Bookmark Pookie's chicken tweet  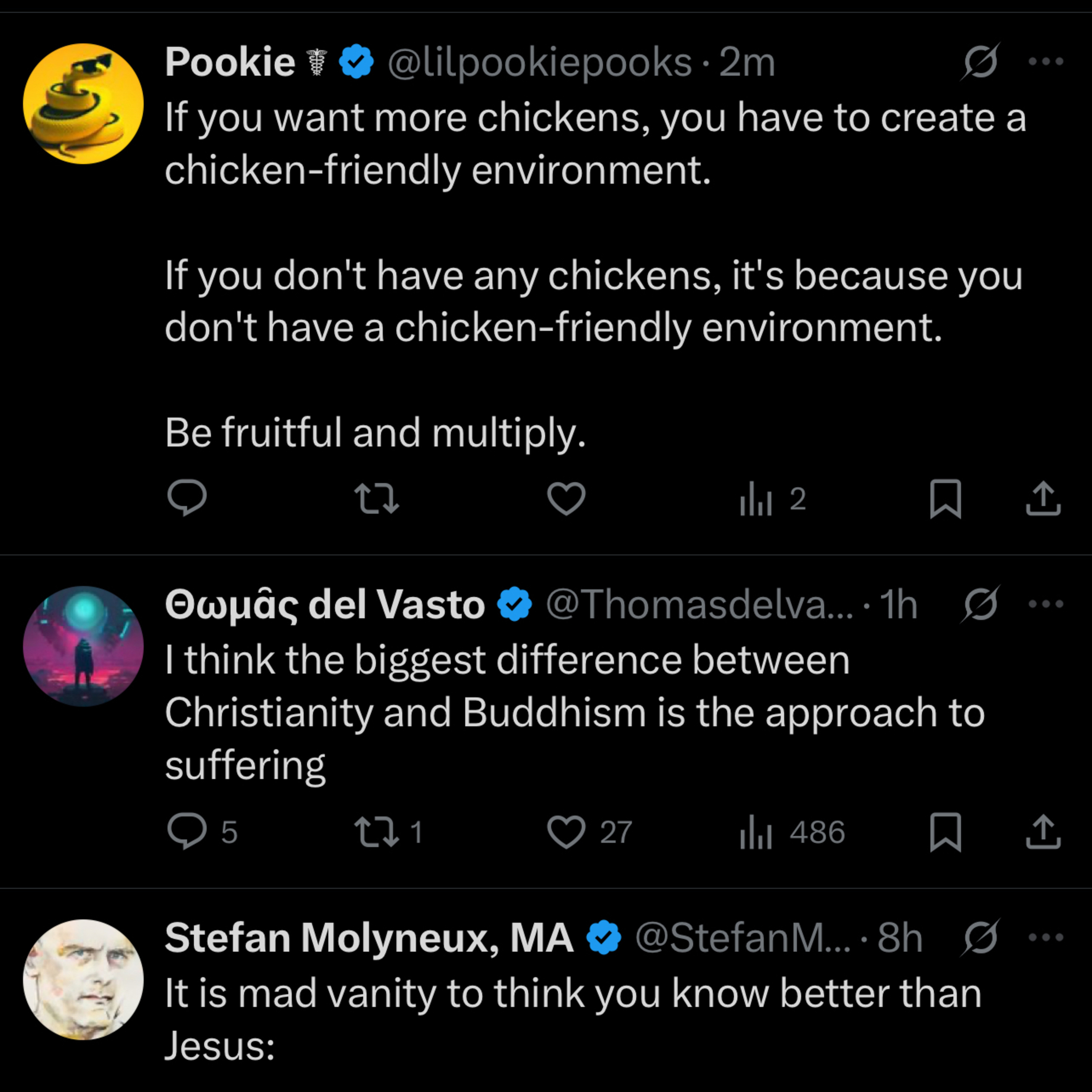tap(945, 498)
